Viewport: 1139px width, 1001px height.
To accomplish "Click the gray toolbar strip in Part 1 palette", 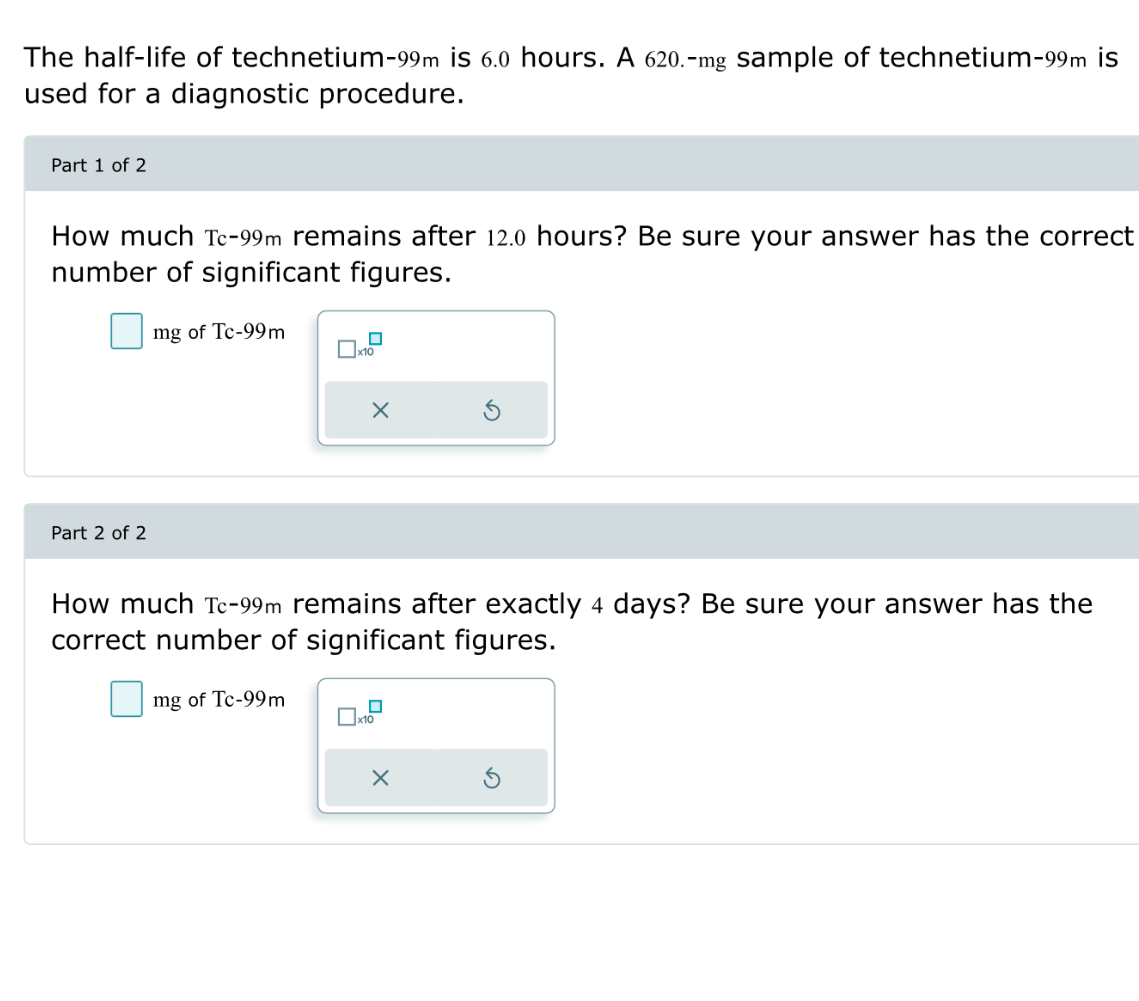I will point(436,410).
